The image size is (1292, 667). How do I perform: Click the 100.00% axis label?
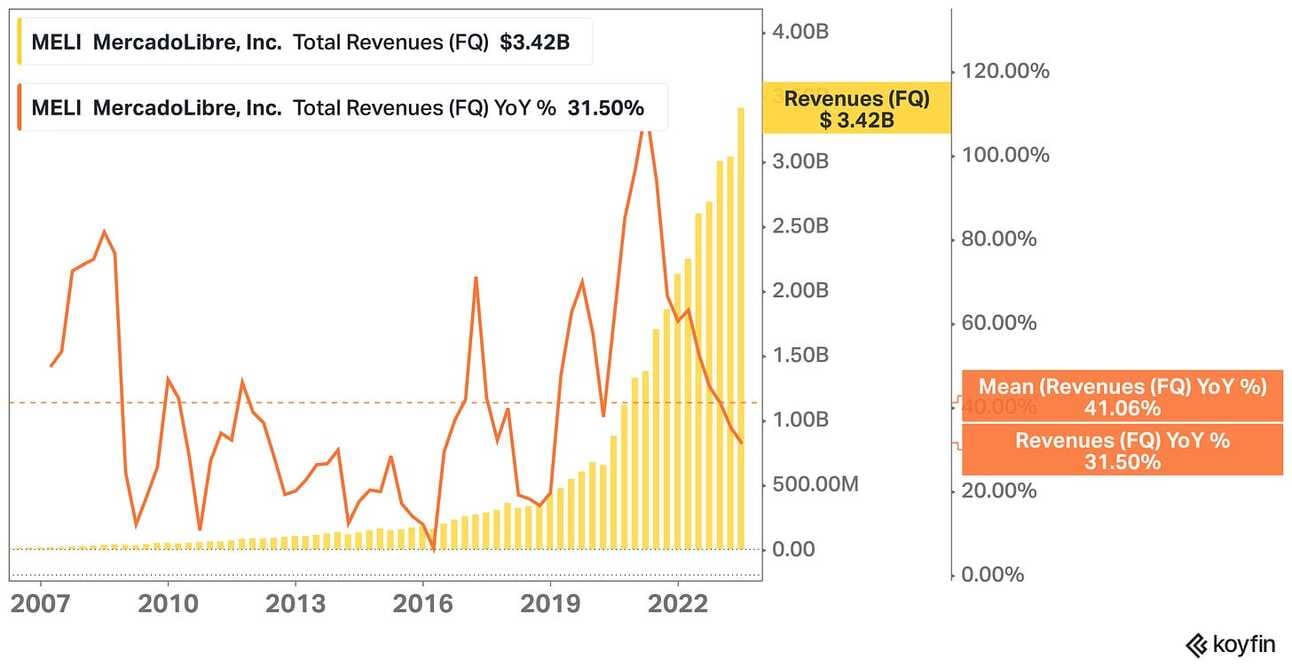pos(1005,155)
